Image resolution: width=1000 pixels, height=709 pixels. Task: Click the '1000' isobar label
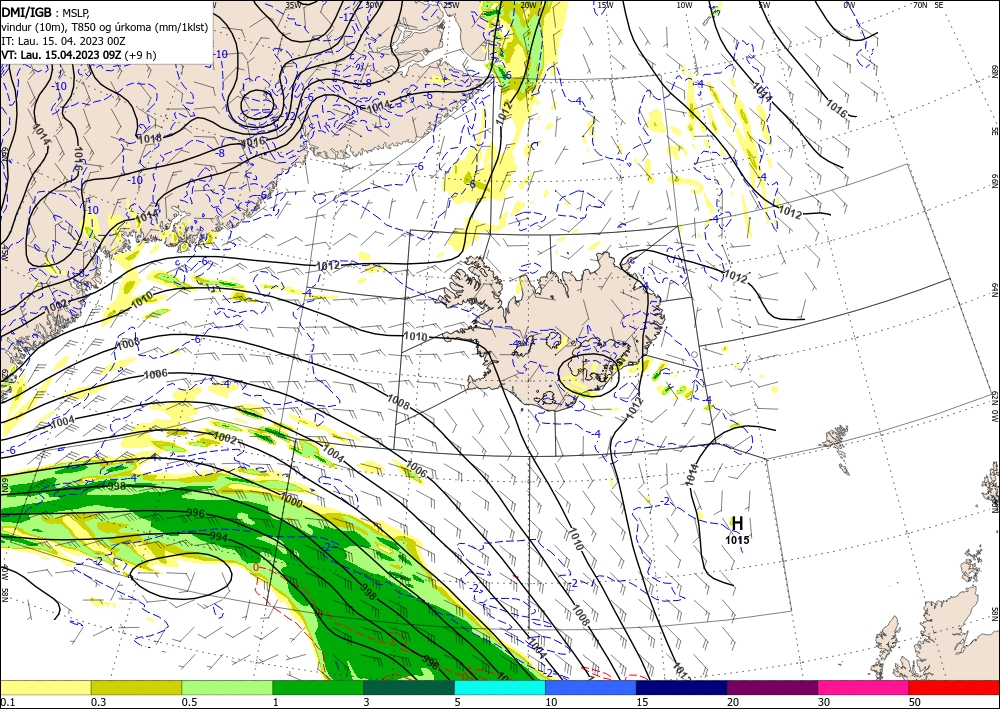tap(291, 500)
